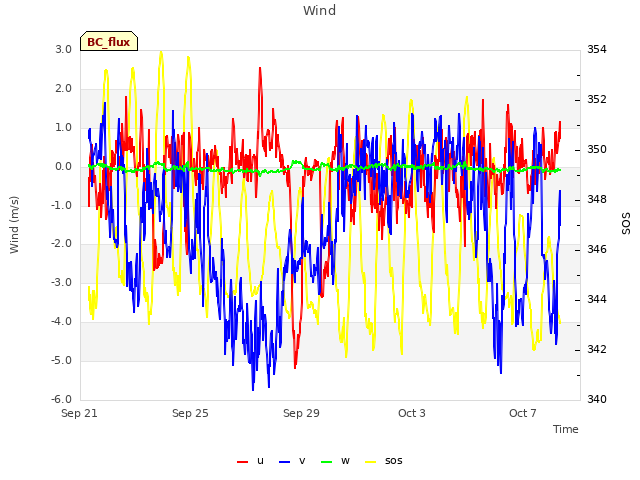Click the 340 right axis tick label
This screenshot has width=640, height=480.
597,399
